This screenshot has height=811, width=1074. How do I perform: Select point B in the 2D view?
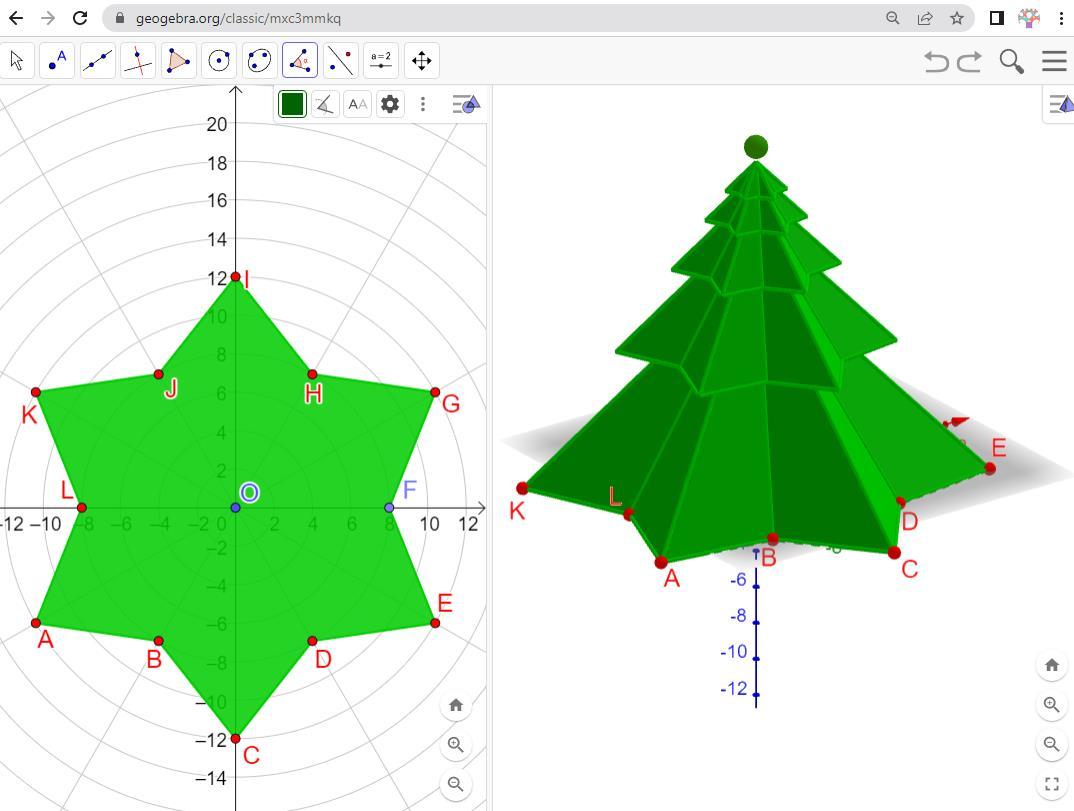tap(159, 641)
